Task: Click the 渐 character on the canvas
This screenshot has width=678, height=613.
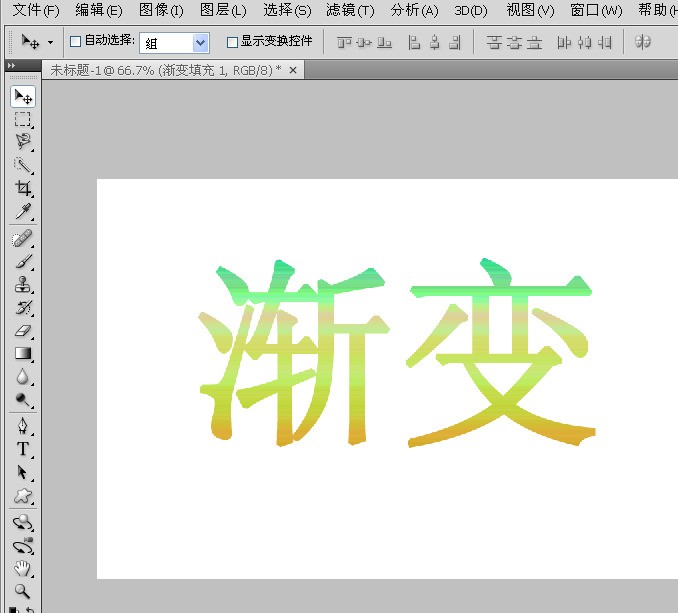Action: coord(294,352)
